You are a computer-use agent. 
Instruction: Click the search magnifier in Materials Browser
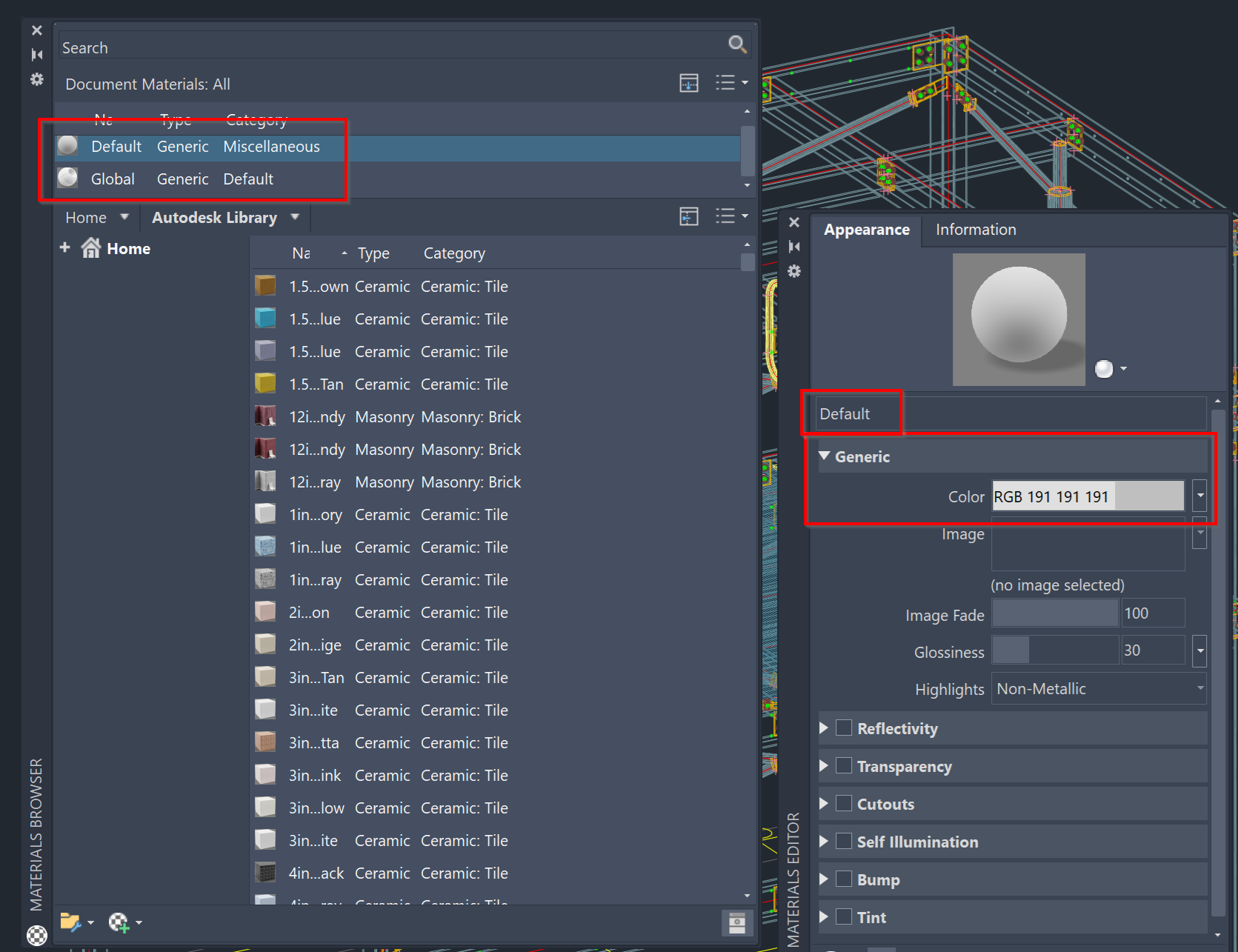coord(737,44)
